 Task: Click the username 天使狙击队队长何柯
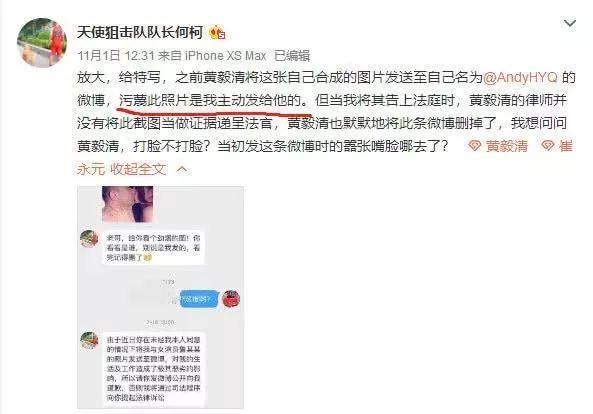coord(140,33)
